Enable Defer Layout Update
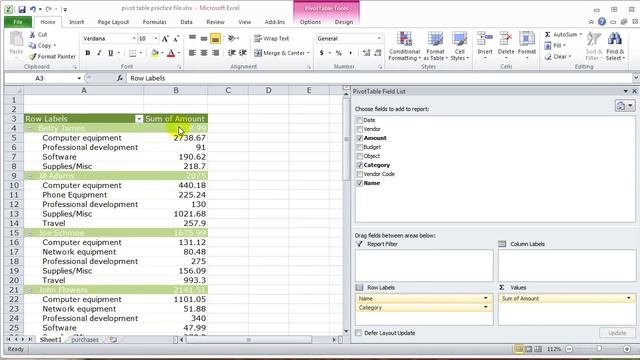 click(x=358, y=333)
